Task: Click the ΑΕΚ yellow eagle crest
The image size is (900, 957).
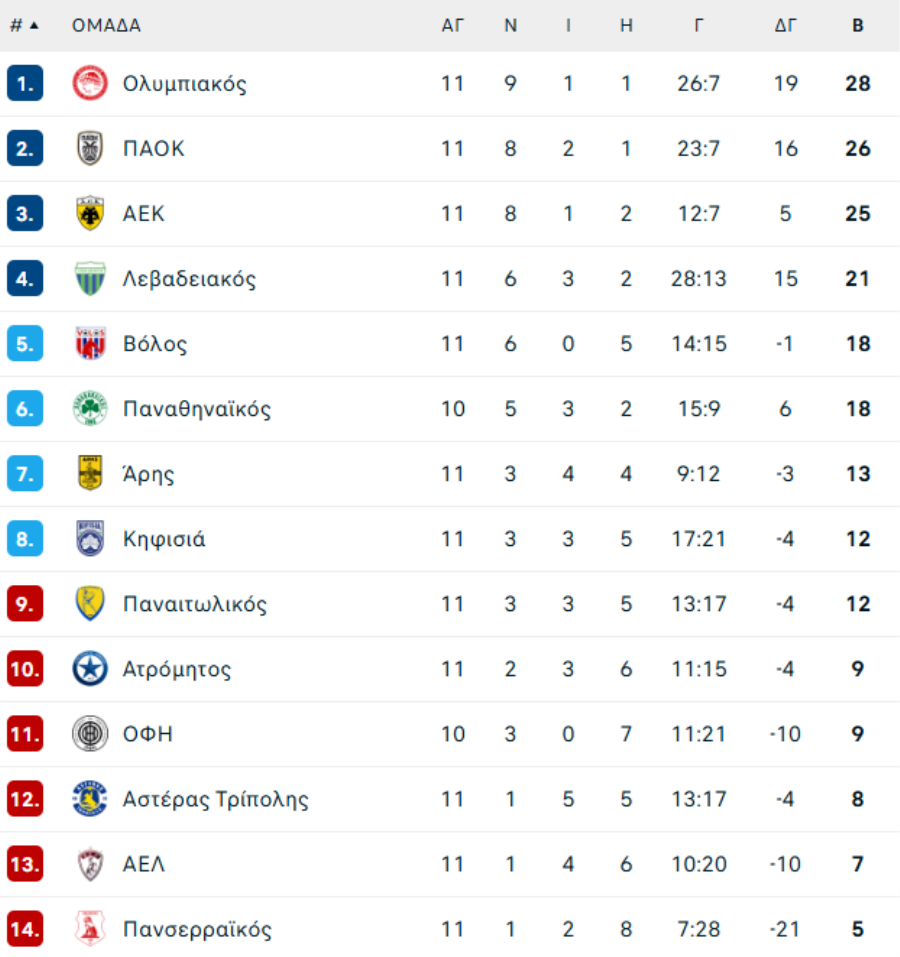Action: point(90,214)
